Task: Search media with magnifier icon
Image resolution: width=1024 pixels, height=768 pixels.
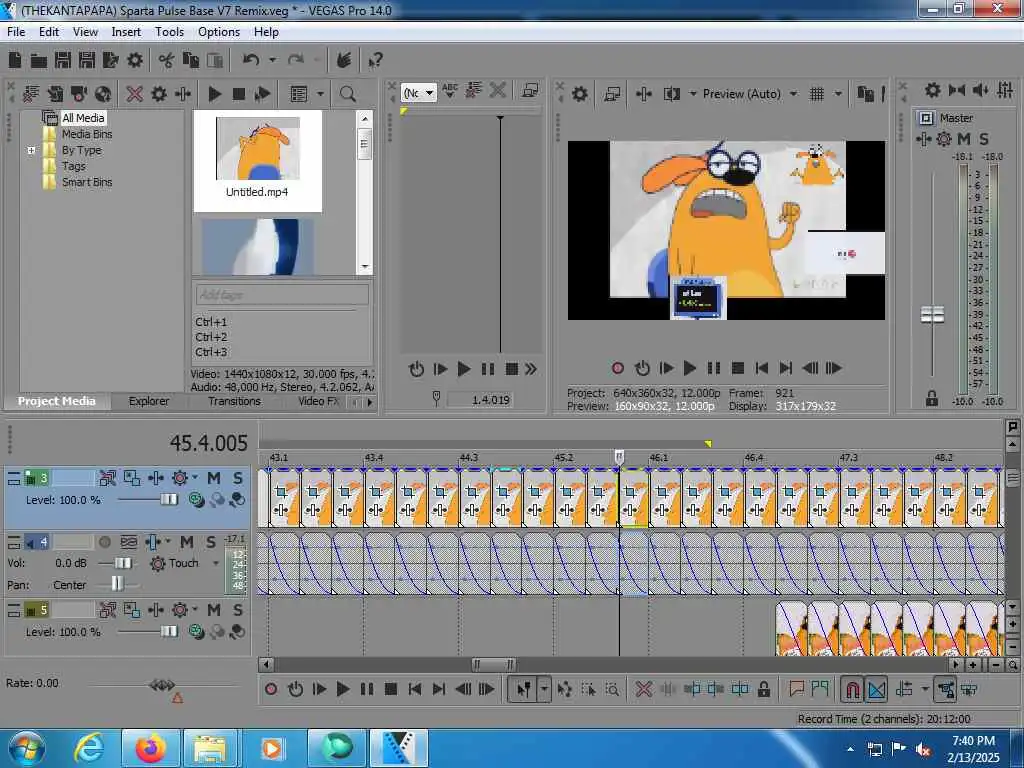Action: (x=347, y=94)
